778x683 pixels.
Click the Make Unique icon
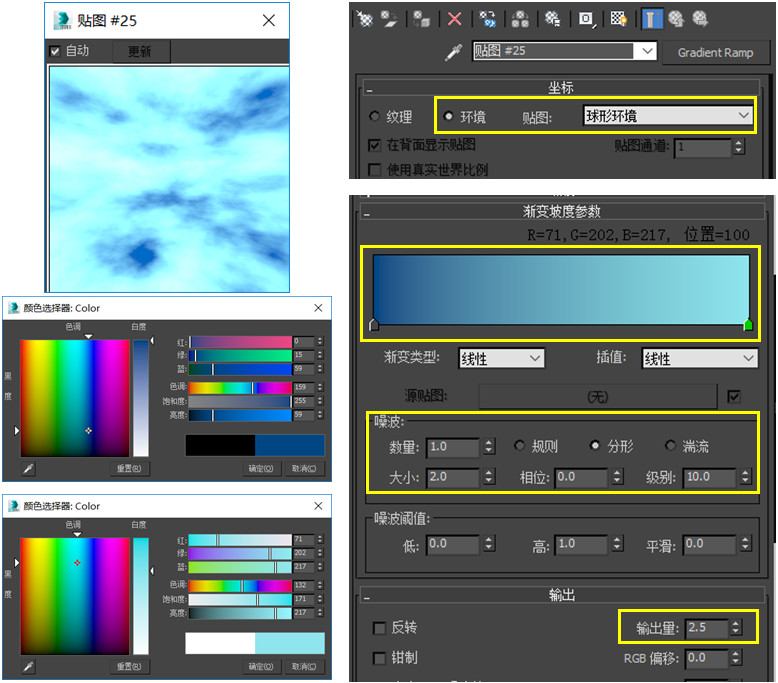pyautogui.click(x=520, y=19)
